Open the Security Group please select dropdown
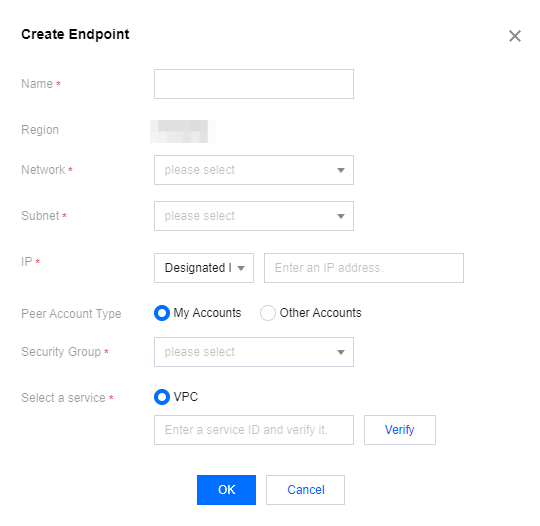Image resolution: width=540 pixels, height=526 pixels. [x=254, y=352]
